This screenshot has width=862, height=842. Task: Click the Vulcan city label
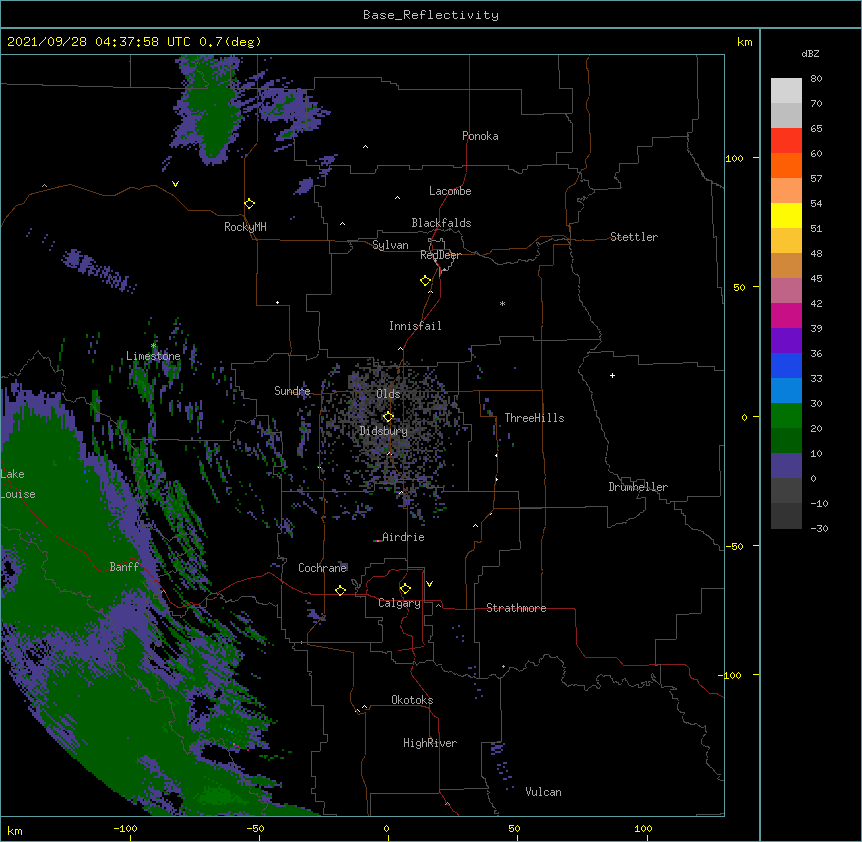click(543, 792)
